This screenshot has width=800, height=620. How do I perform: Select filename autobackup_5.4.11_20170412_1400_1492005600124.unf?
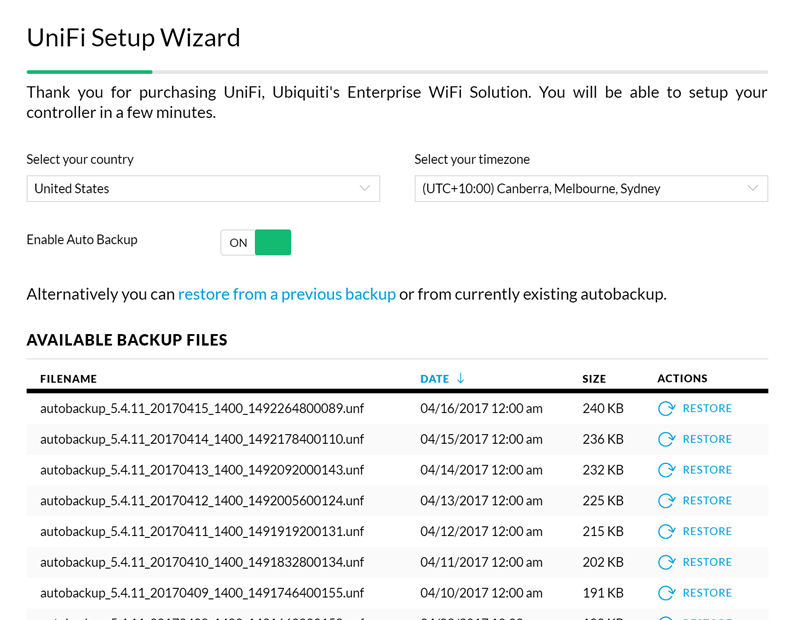point(202,501)
